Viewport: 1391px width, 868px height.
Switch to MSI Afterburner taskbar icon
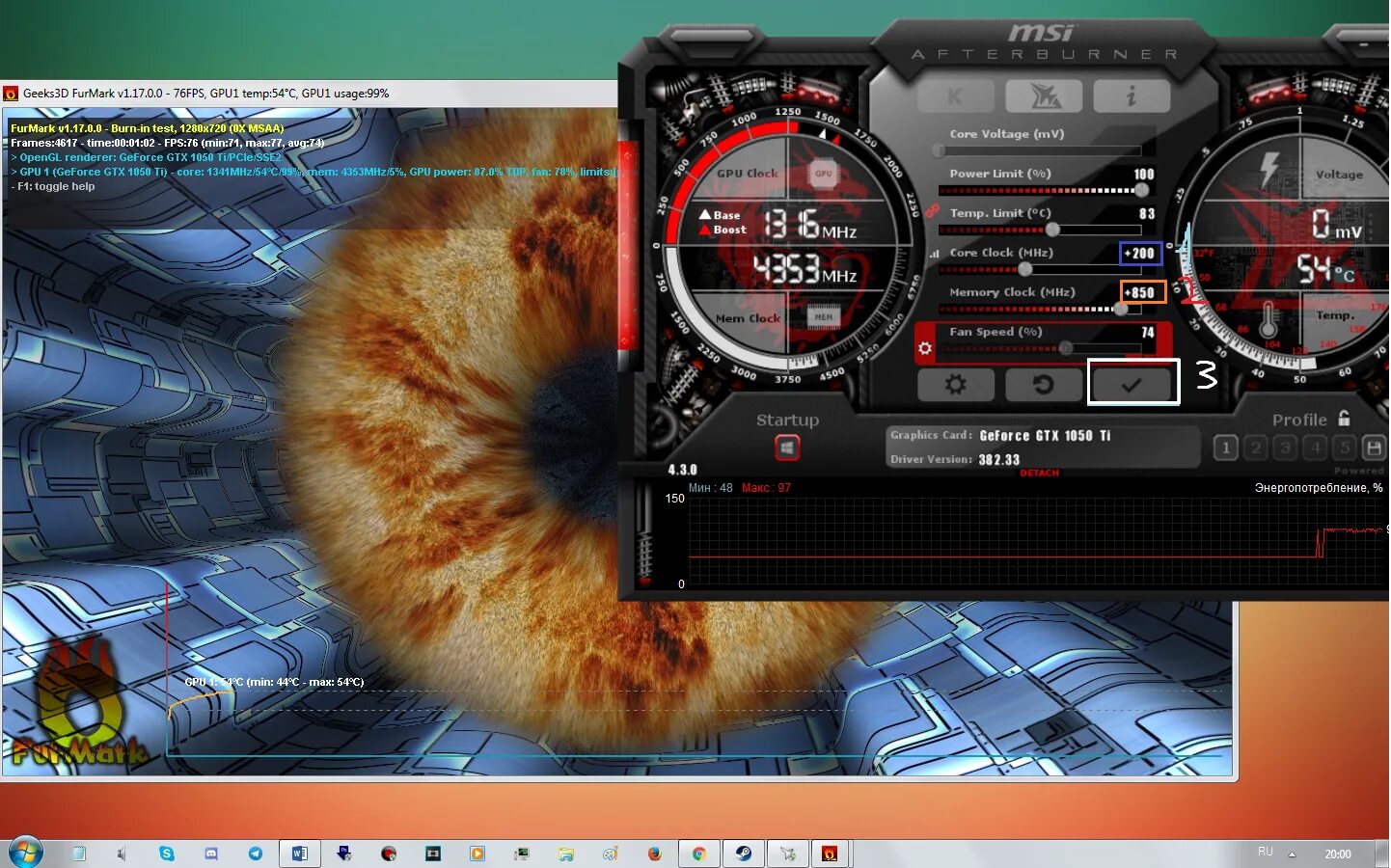pyautogui.click(x=788, y=854)
